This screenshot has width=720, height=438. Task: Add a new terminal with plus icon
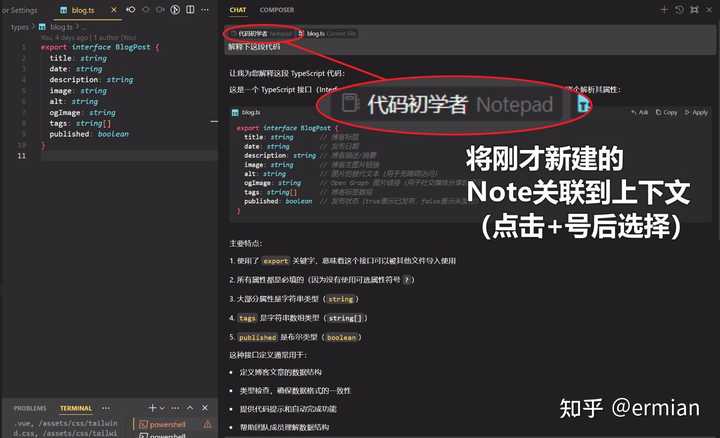(x=152, y=408)
